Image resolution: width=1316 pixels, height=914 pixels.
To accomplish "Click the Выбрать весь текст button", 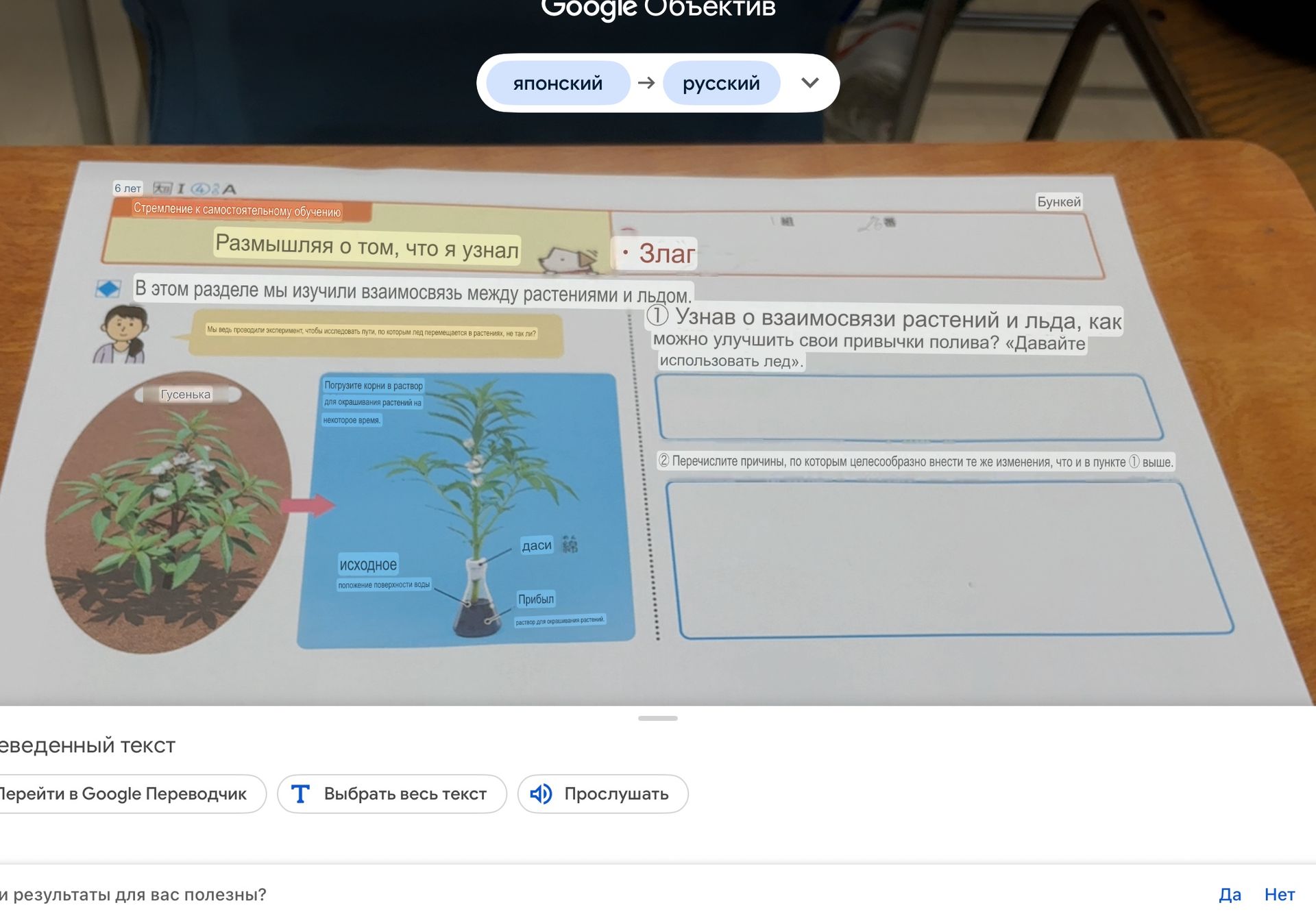I will point(392,793).
